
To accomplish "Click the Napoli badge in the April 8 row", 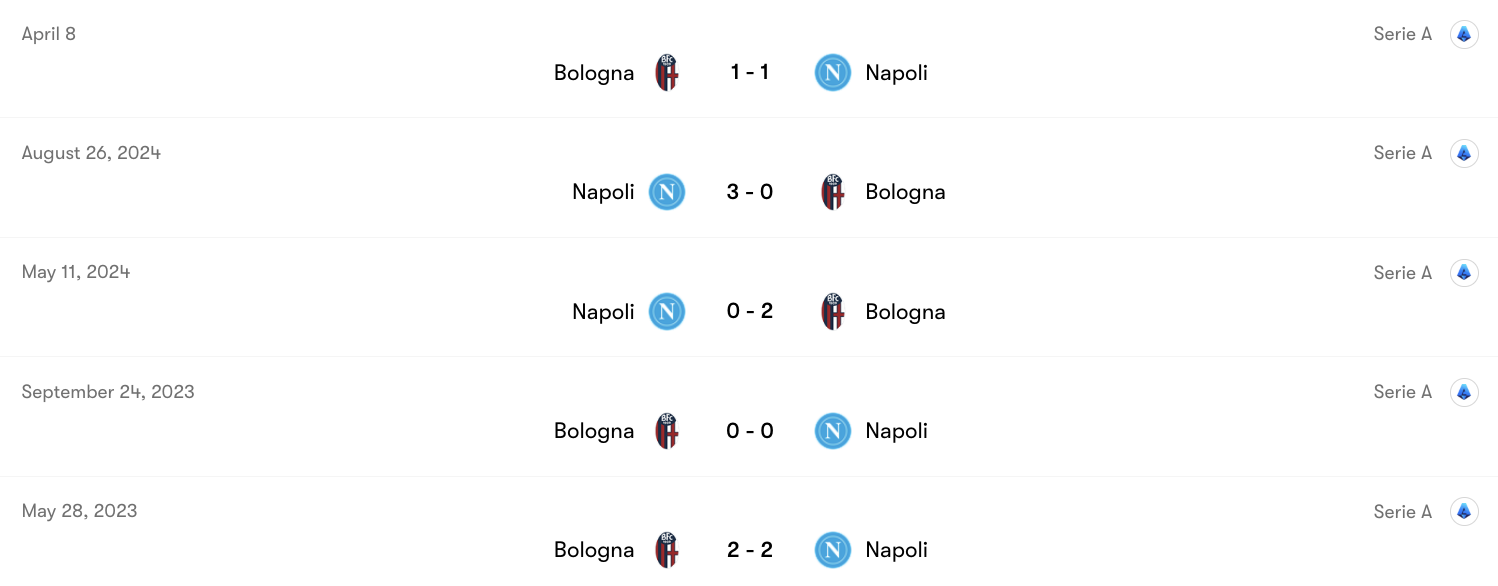I will click(832, 72).
